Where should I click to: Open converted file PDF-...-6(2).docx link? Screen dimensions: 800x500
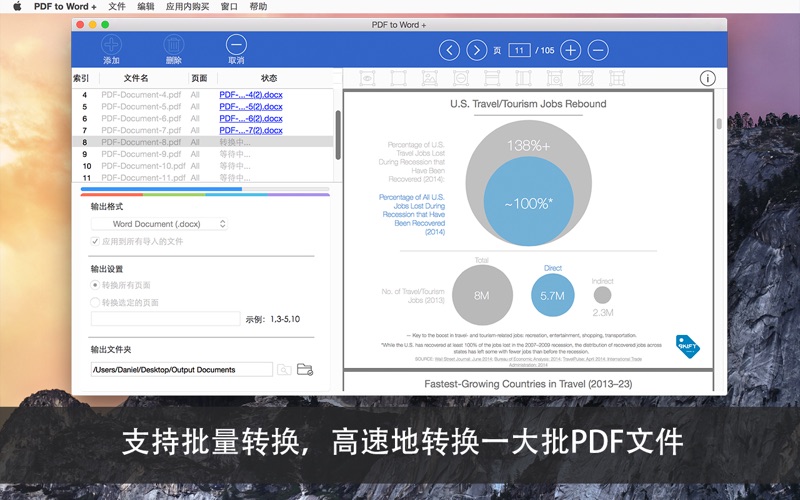[x=251, y=118]
